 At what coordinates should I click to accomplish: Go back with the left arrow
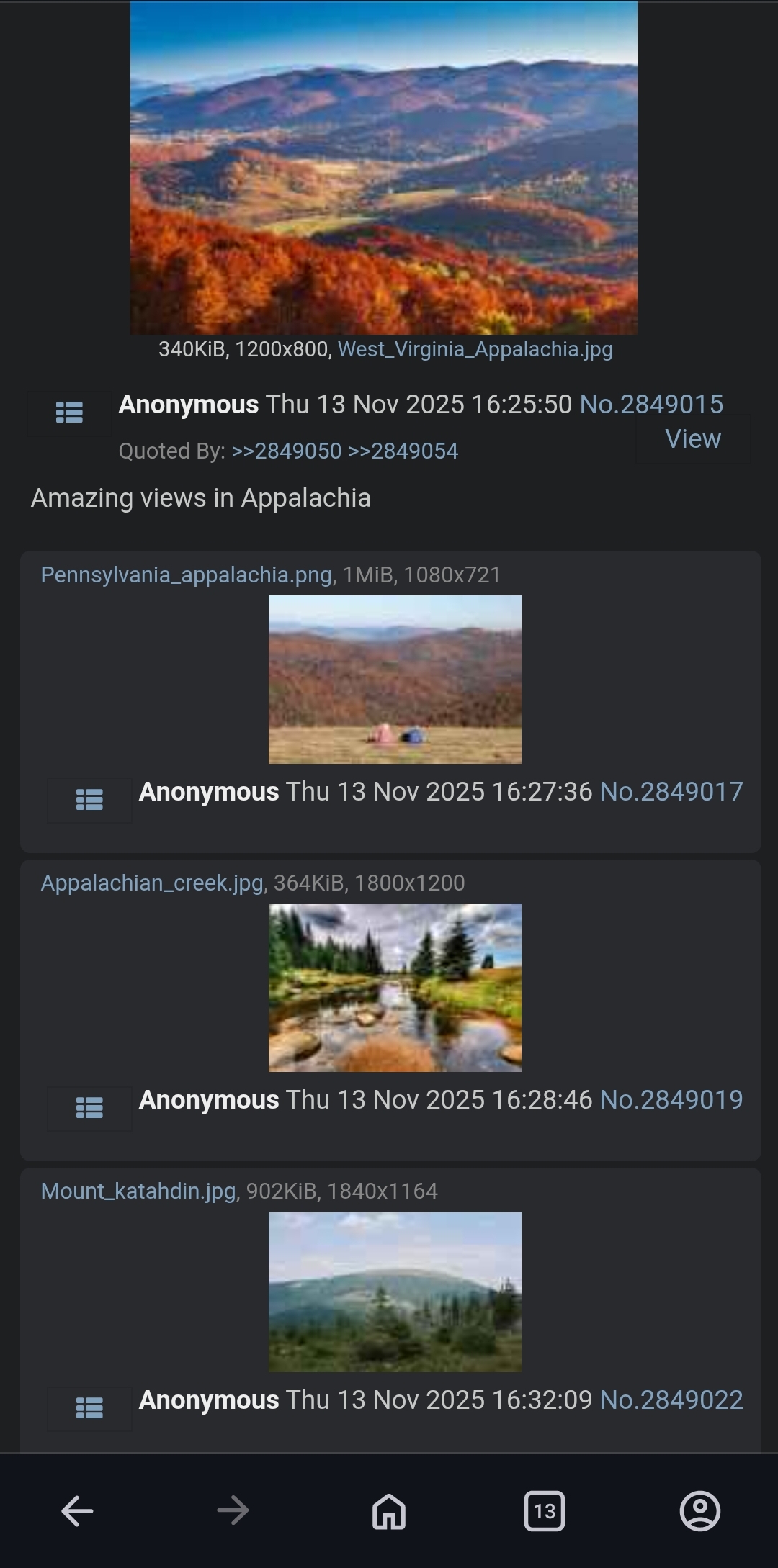(77, 1510)
